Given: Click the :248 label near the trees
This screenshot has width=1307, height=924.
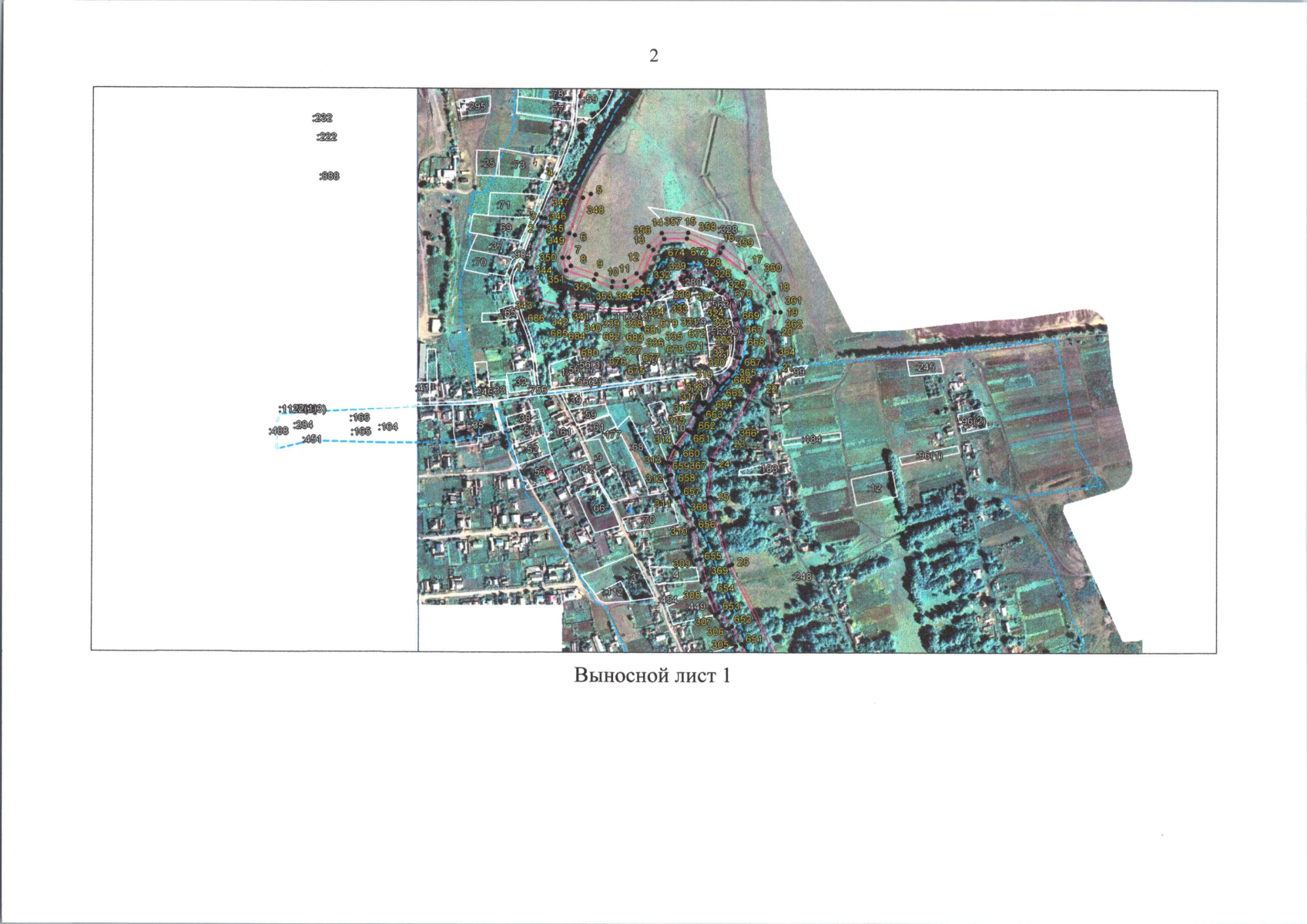Looking at the screenshot, I should pos(802,577).
